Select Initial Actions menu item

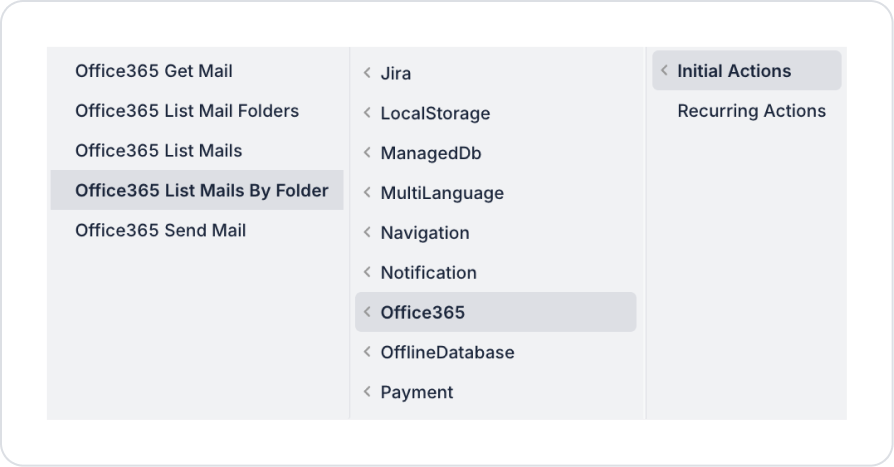point(747,70)
